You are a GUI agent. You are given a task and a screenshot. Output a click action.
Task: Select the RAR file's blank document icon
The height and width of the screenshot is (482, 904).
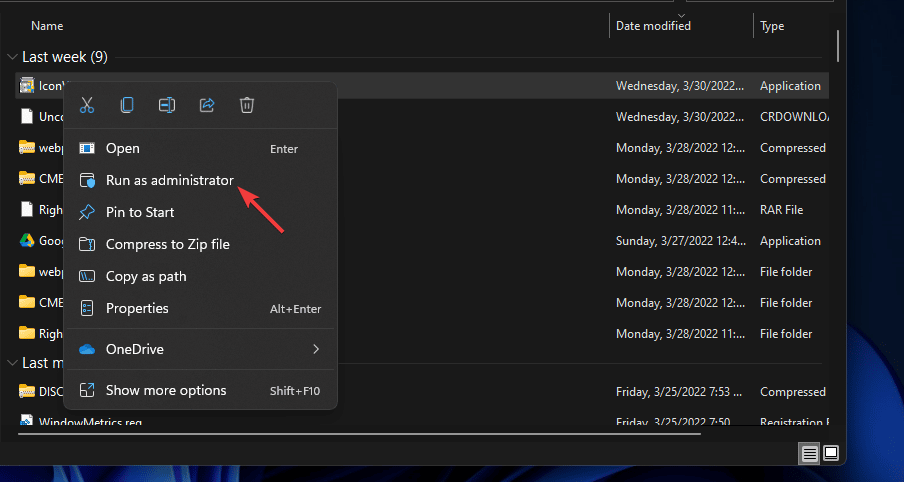(27, 209)
